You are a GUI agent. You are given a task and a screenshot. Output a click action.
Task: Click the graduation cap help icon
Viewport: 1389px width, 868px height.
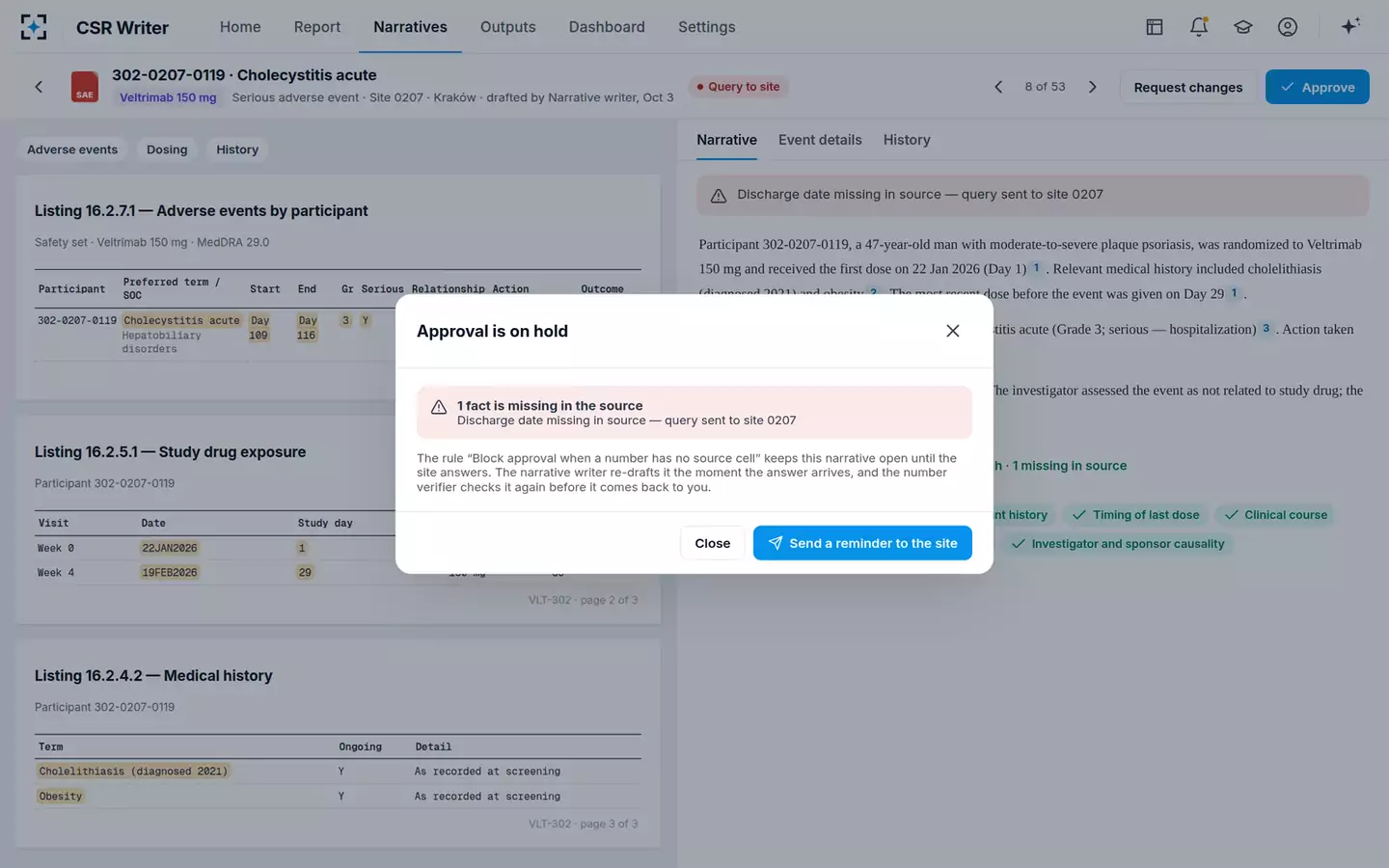1243,27
